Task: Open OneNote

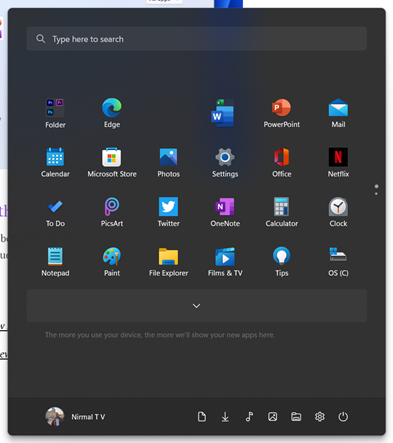Action: point(225,212)
